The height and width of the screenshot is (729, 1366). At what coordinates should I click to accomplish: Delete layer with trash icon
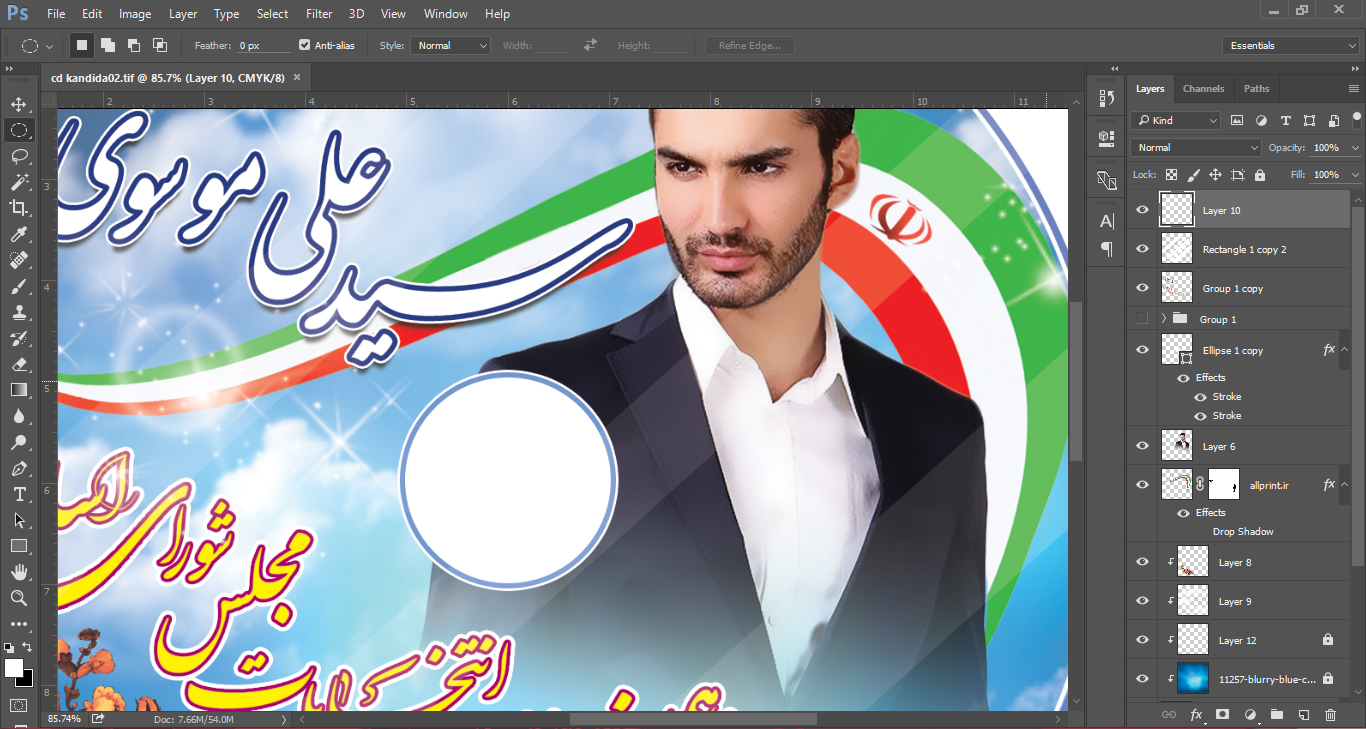tap(1330, 715)
